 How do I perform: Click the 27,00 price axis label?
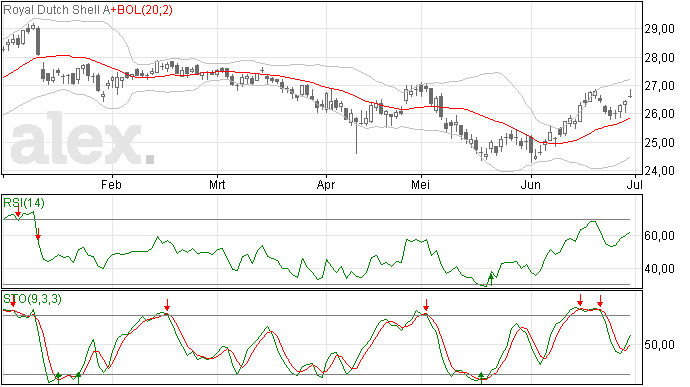[659, 86]
